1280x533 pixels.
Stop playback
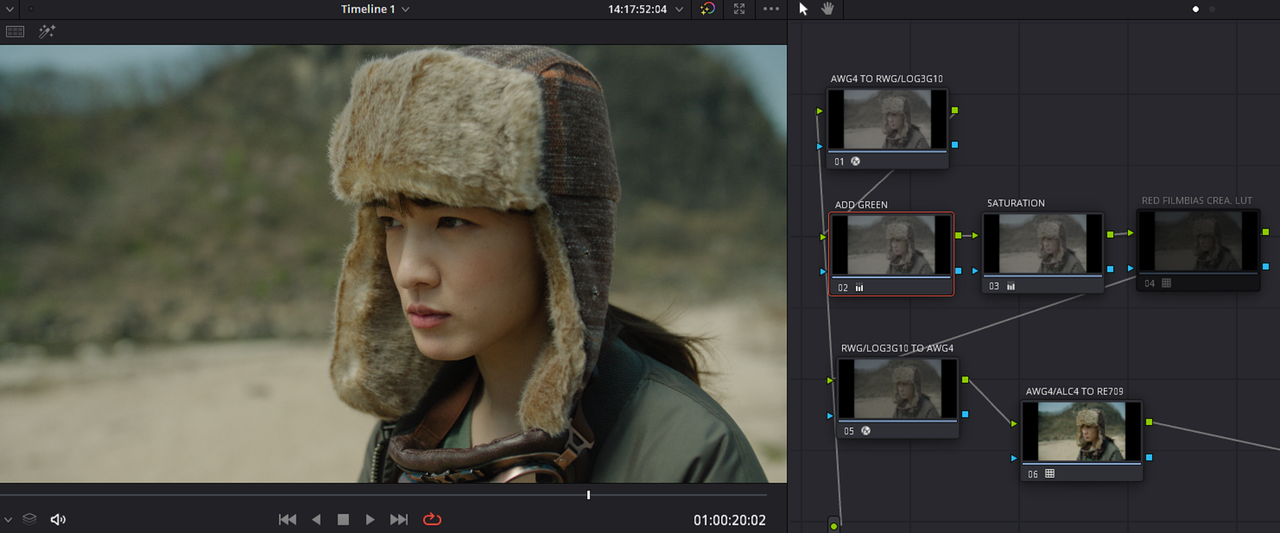pos(343,520)
